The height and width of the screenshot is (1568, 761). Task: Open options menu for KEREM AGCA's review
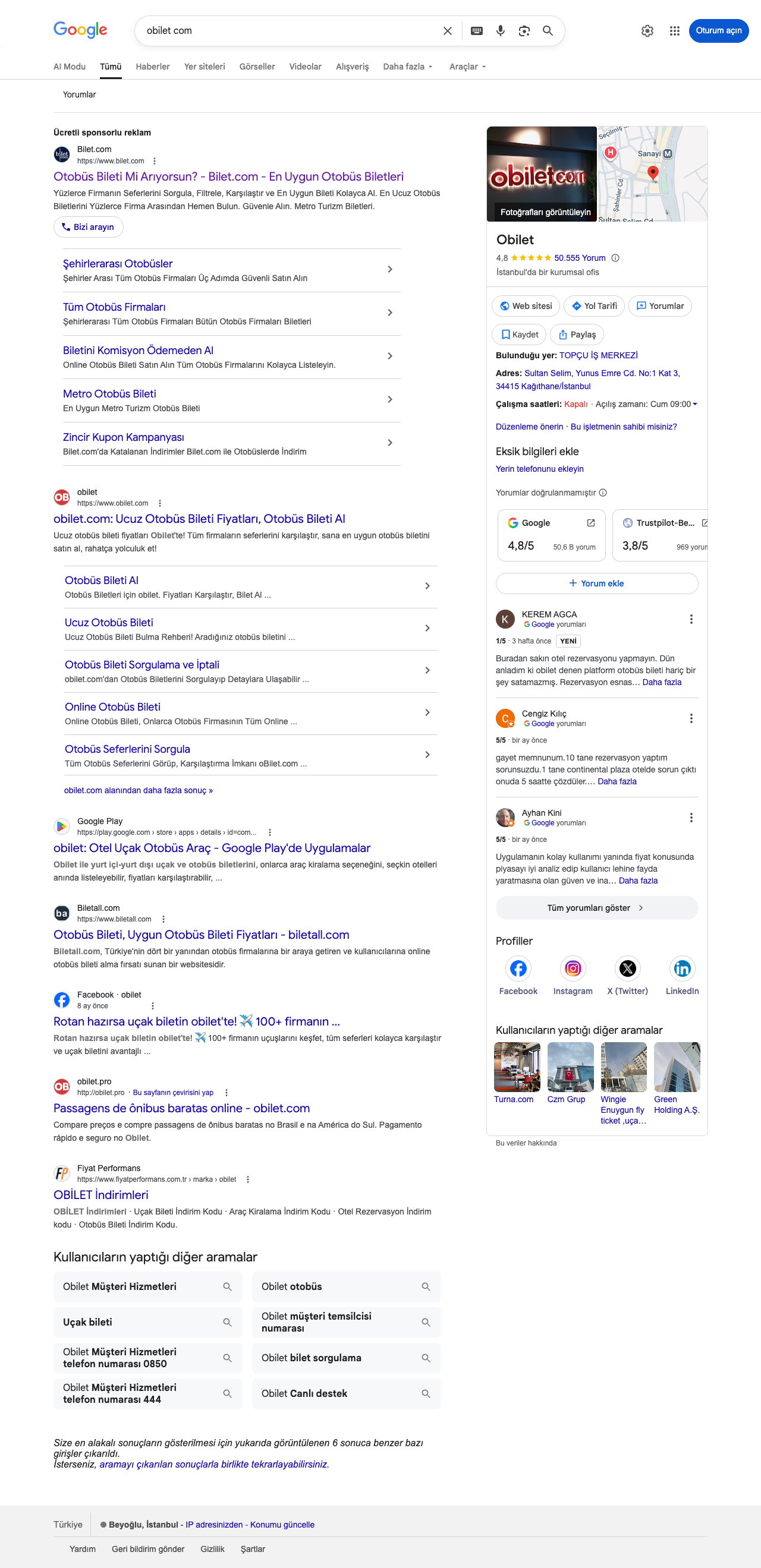pos(691,619)
